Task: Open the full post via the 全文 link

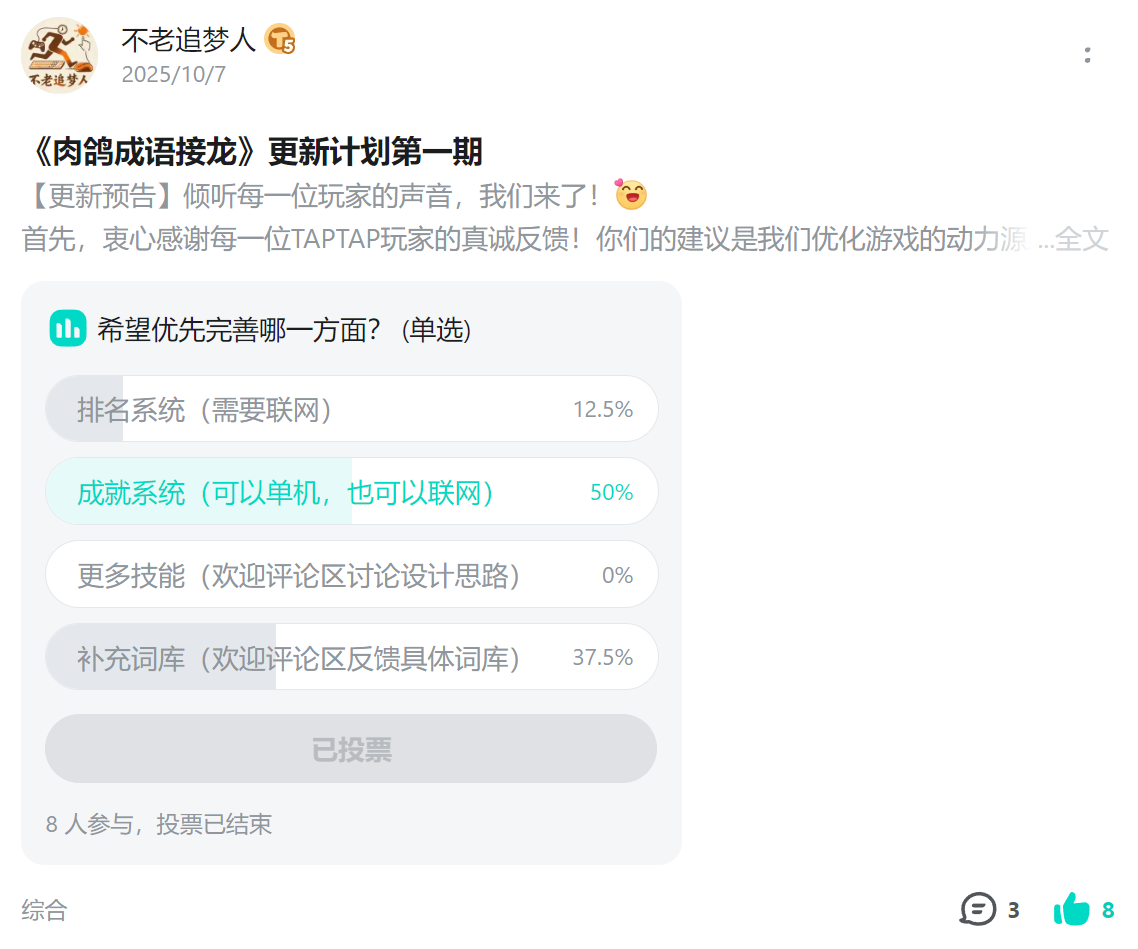Action: coord(1081,238)
